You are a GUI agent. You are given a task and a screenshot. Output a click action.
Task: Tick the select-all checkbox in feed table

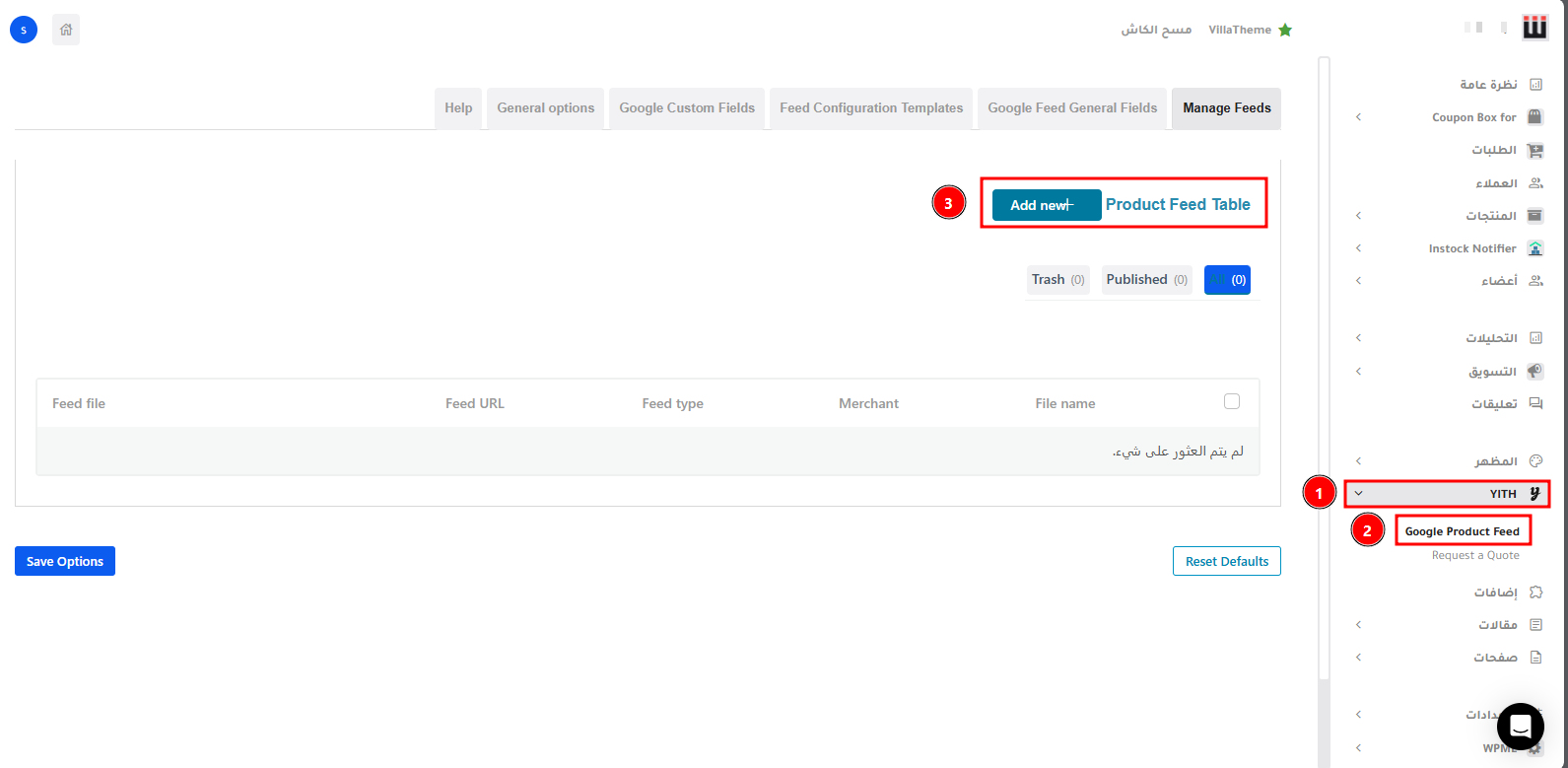[1231, 401]
